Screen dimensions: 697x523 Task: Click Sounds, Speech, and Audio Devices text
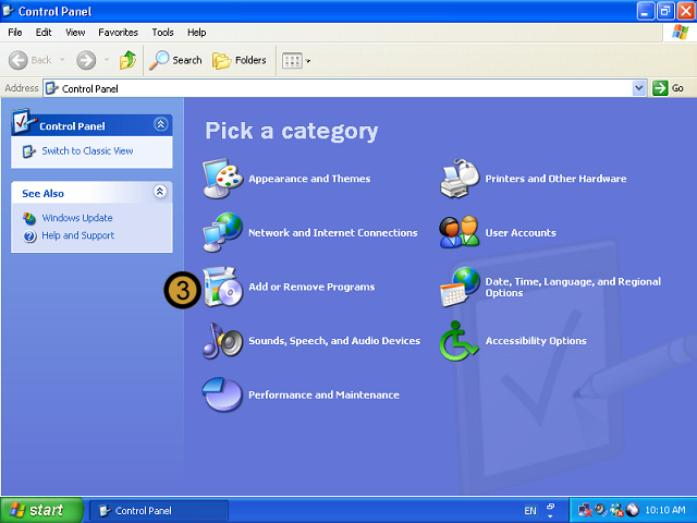[334, 341]
